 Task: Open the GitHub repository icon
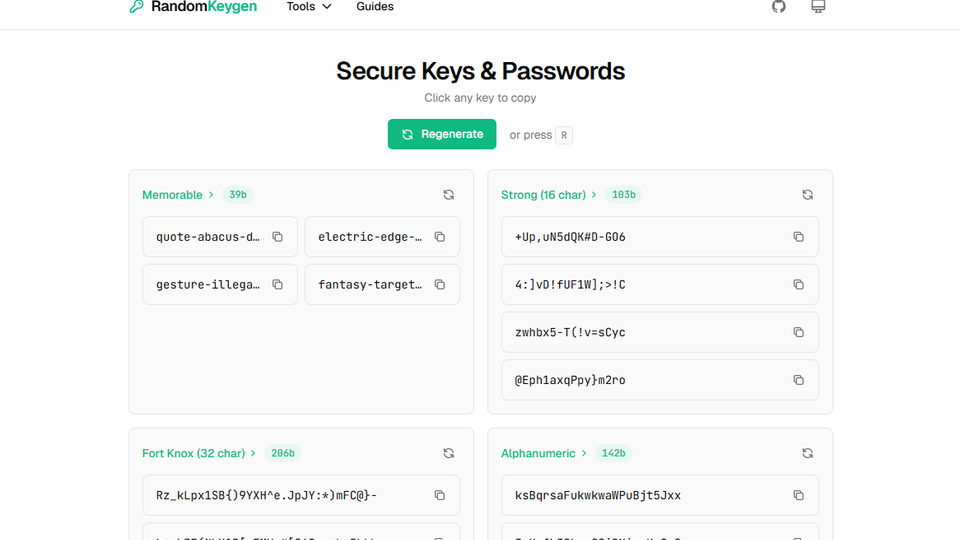click(779, 7)
